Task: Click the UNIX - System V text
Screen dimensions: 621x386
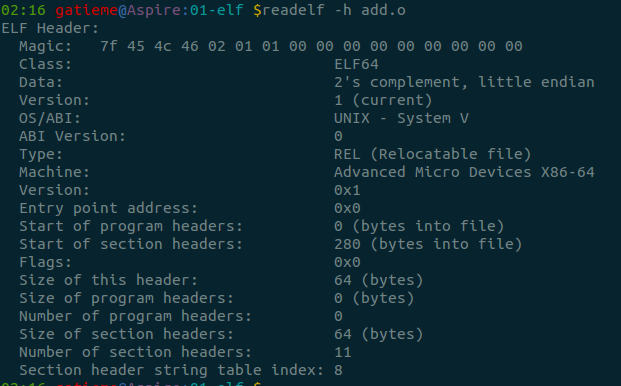Action: tap(401, 118)
